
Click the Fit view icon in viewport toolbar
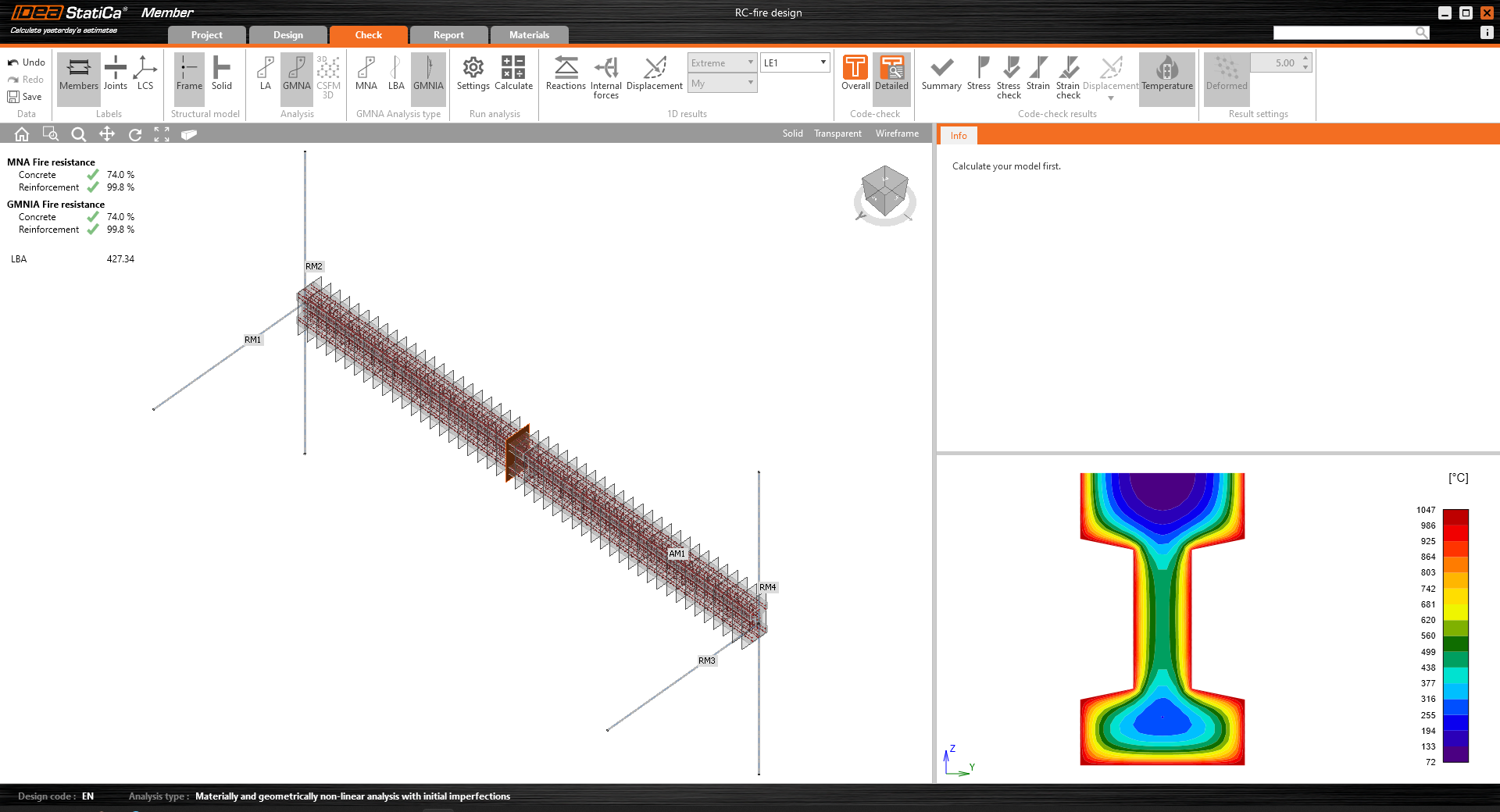(162, 134)
